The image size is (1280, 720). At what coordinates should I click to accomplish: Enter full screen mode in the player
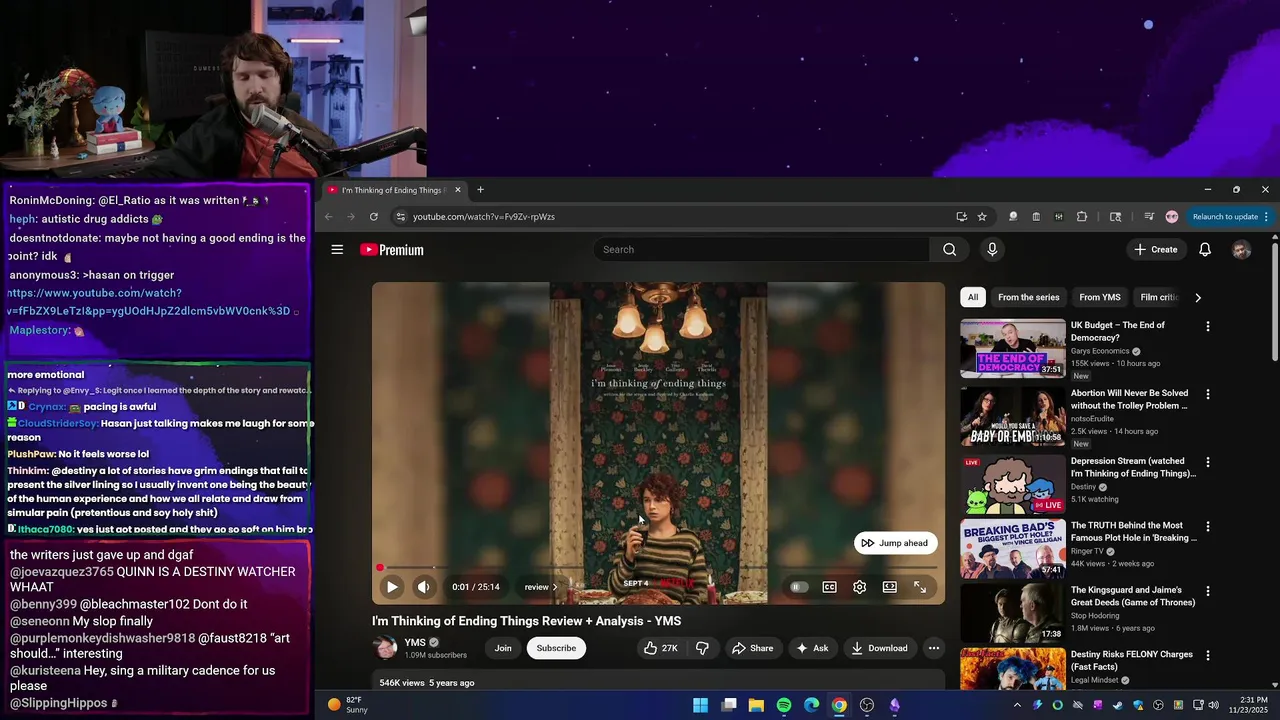point(920,587)
